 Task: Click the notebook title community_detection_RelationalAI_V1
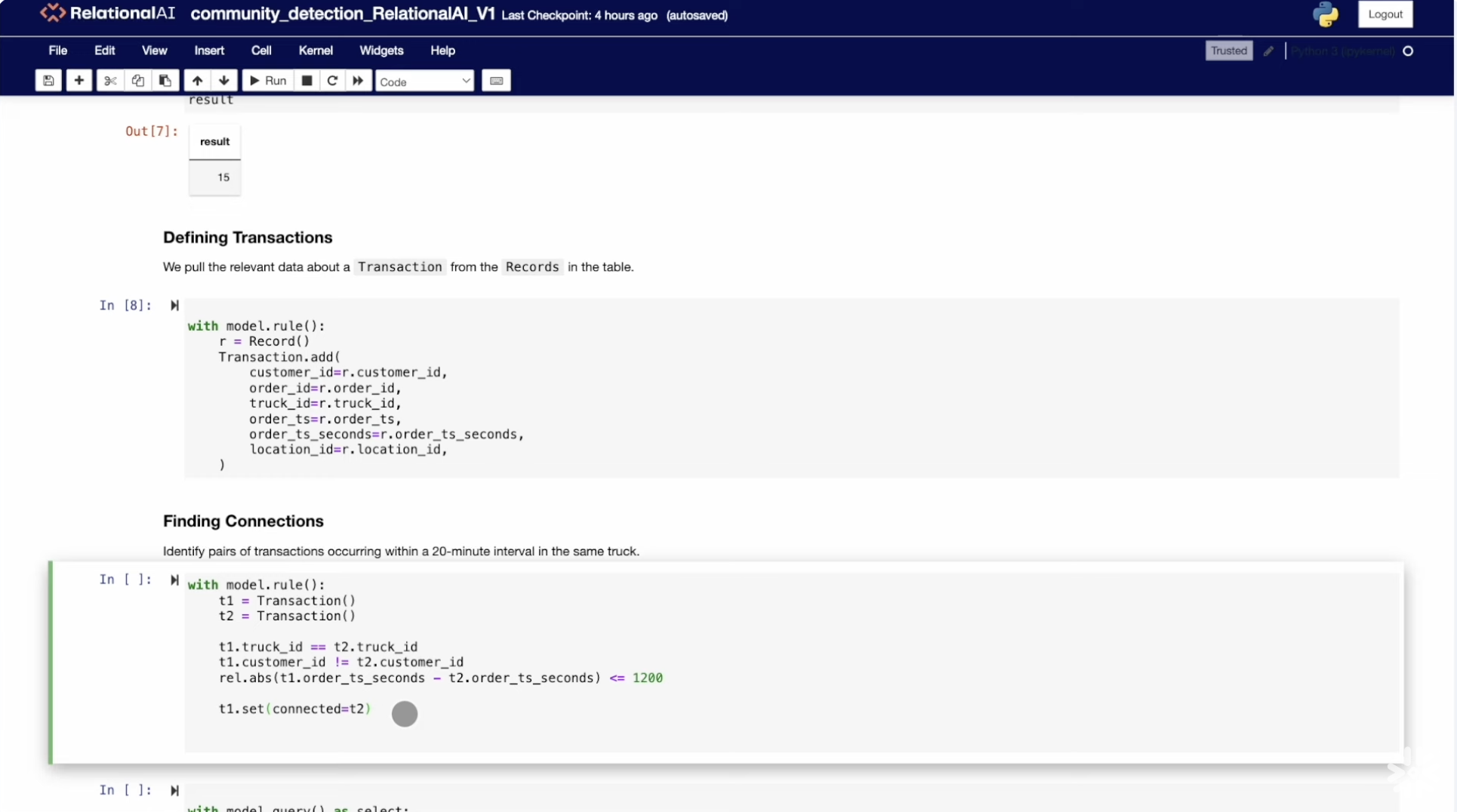point(342,14)
